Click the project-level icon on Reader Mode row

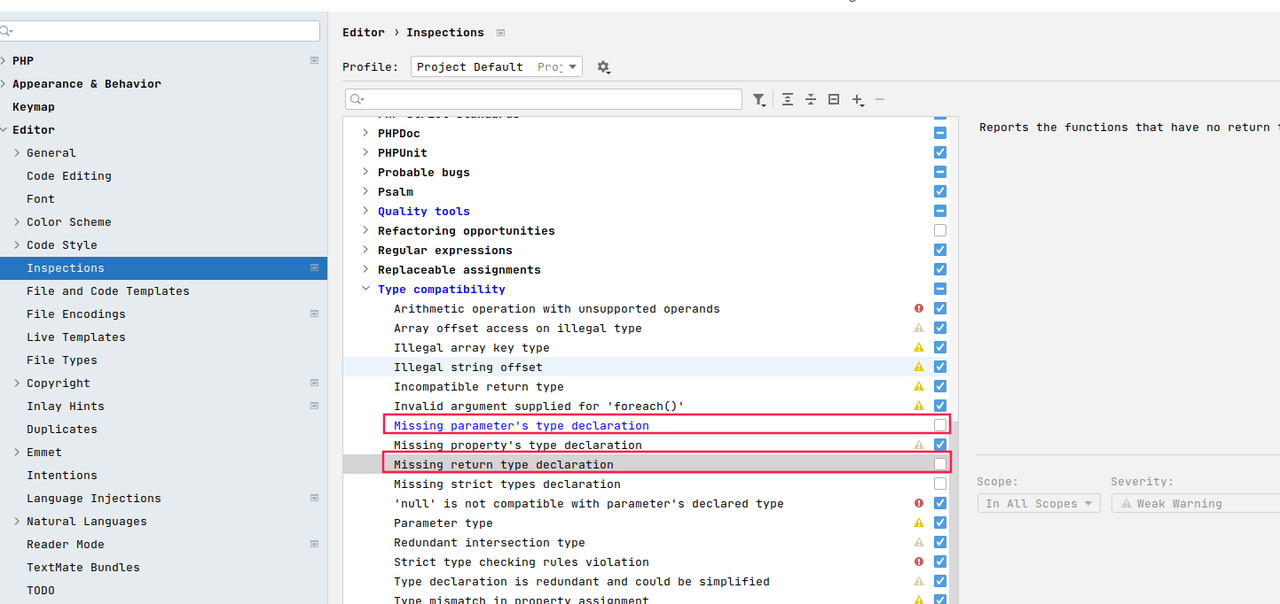click(x=314, y=544)
